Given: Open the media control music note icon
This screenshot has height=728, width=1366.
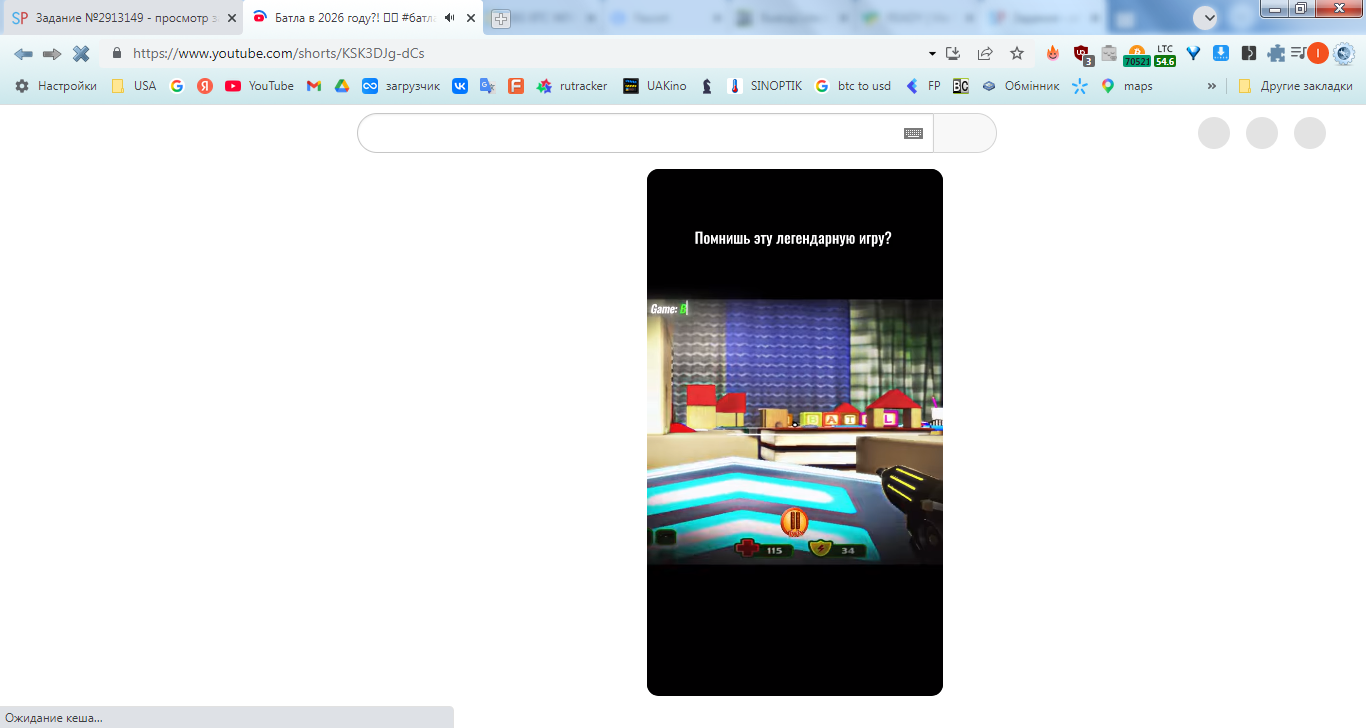Looking at the screenshot, I should (1297, 53).
